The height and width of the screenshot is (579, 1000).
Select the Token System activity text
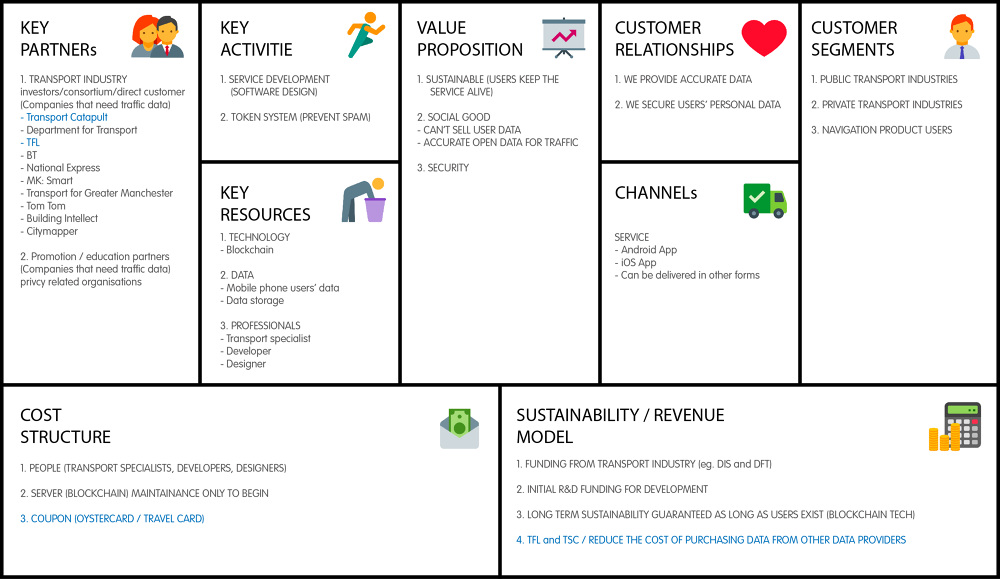click(x=295, y=117)
